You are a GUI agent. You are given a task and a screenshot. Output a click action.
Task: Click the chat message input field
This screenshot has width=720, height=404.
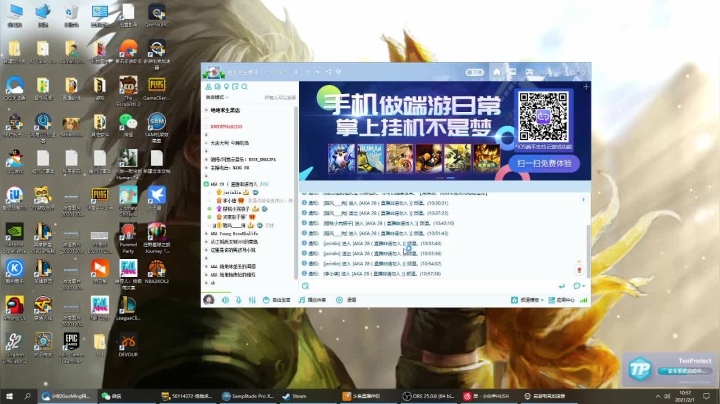point(432,286)
